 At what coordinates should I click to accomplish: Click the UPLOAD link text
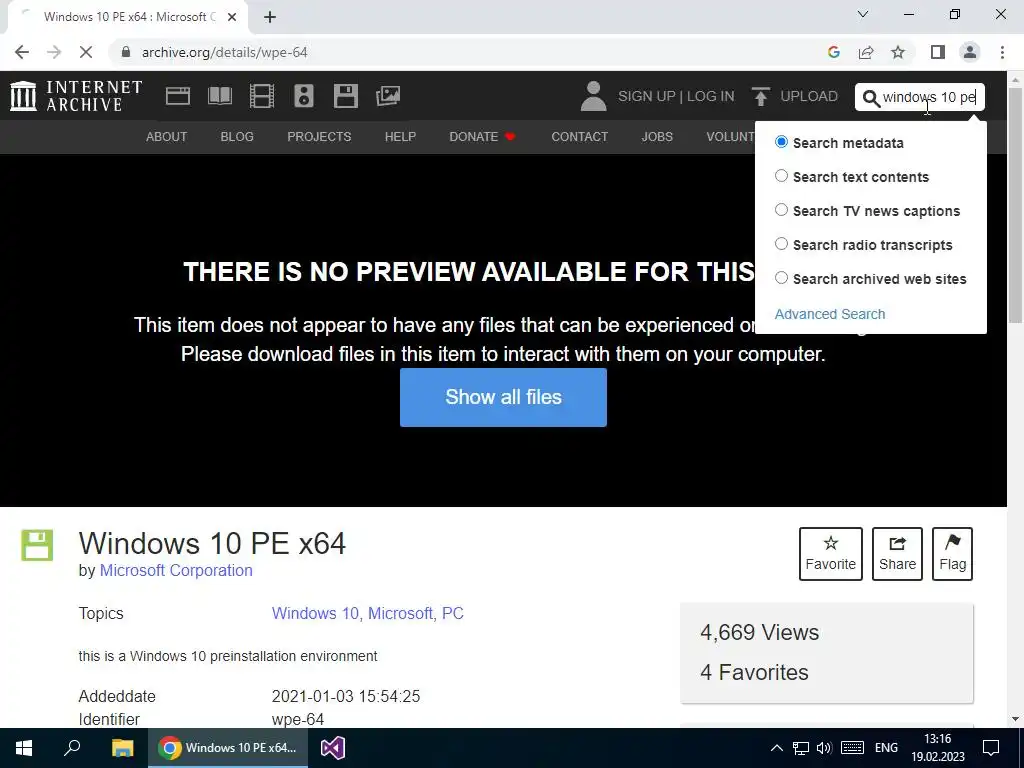[808, 96]
